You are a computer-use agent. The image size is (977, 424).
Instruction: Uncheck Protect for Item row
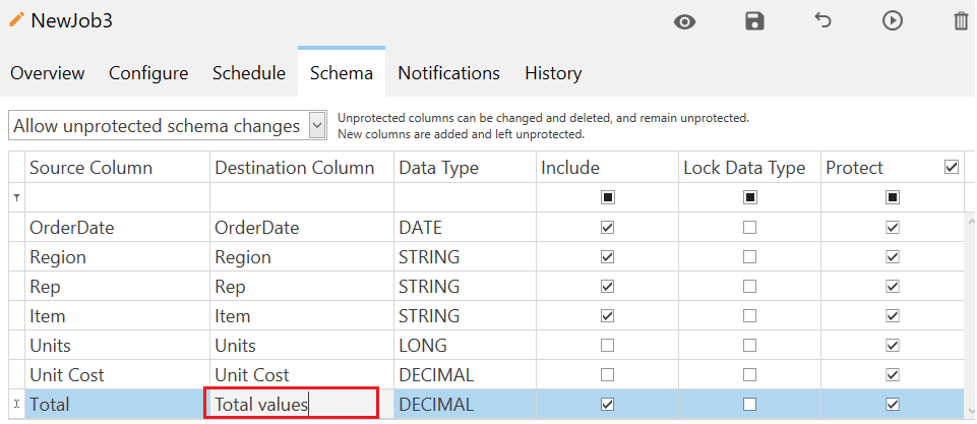[x=892, y=316]
